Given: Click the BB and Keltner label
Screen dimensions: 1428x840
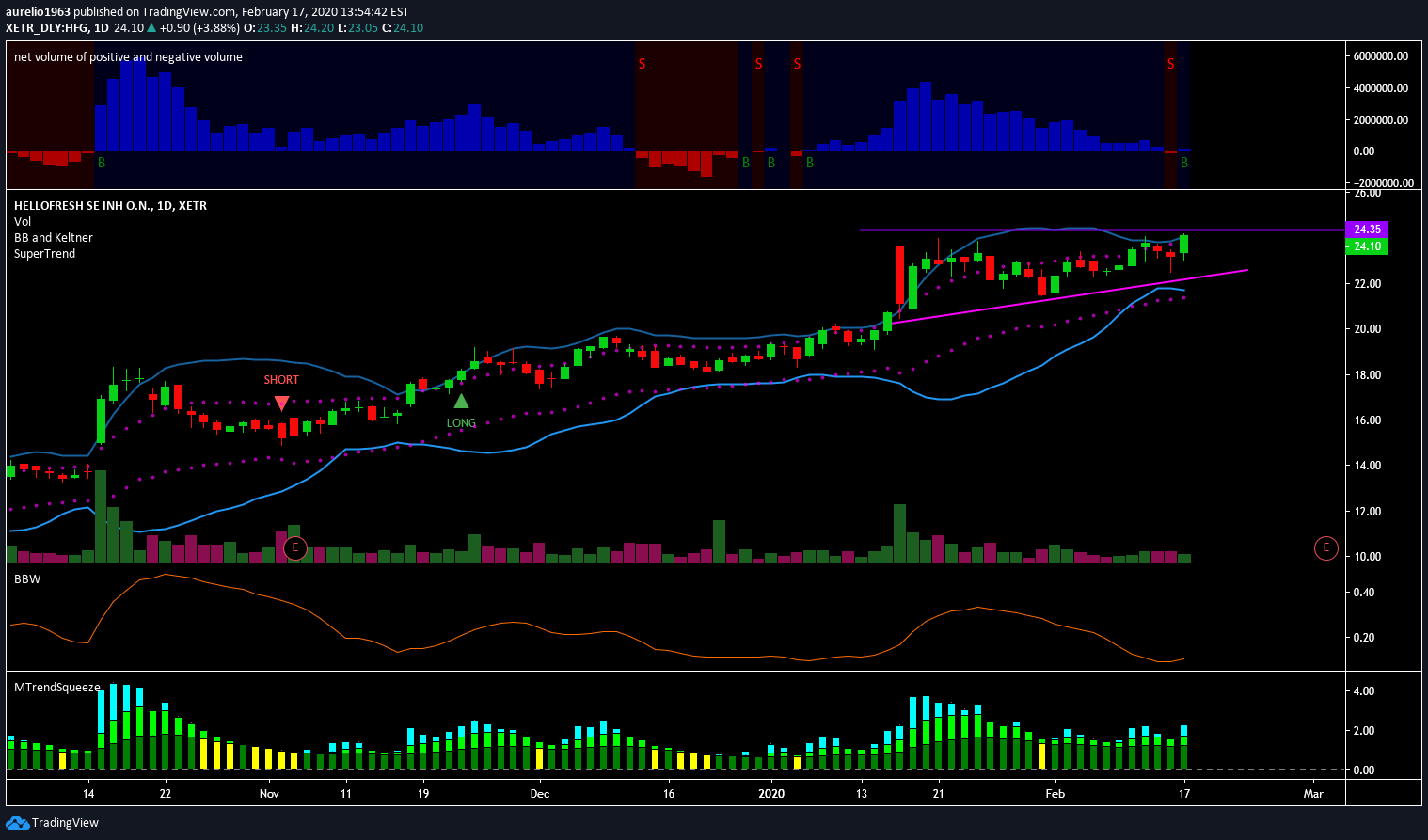Looking at the screenshot, I should click(x=54, y=238).
